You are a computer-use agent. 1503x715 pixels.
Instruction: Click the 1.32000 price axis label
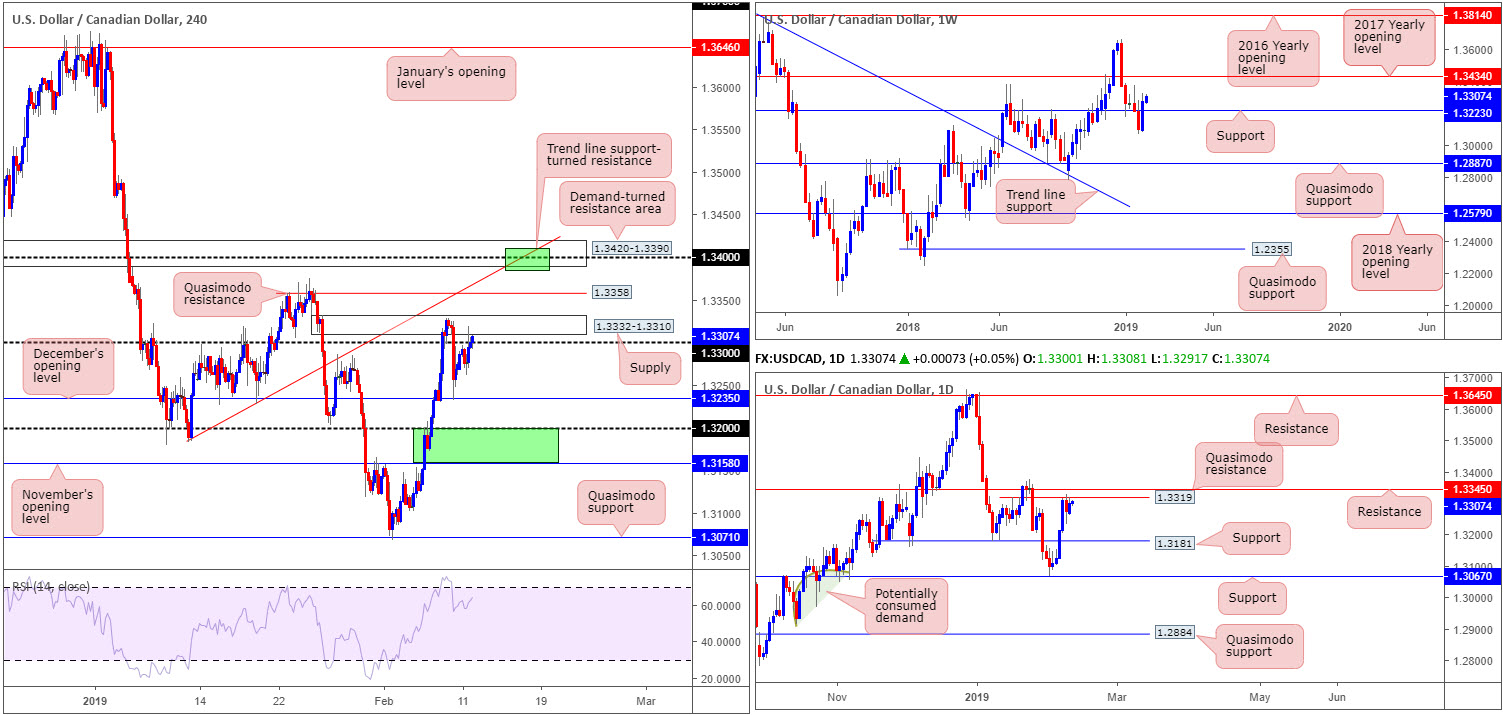(x=719, y=428)
